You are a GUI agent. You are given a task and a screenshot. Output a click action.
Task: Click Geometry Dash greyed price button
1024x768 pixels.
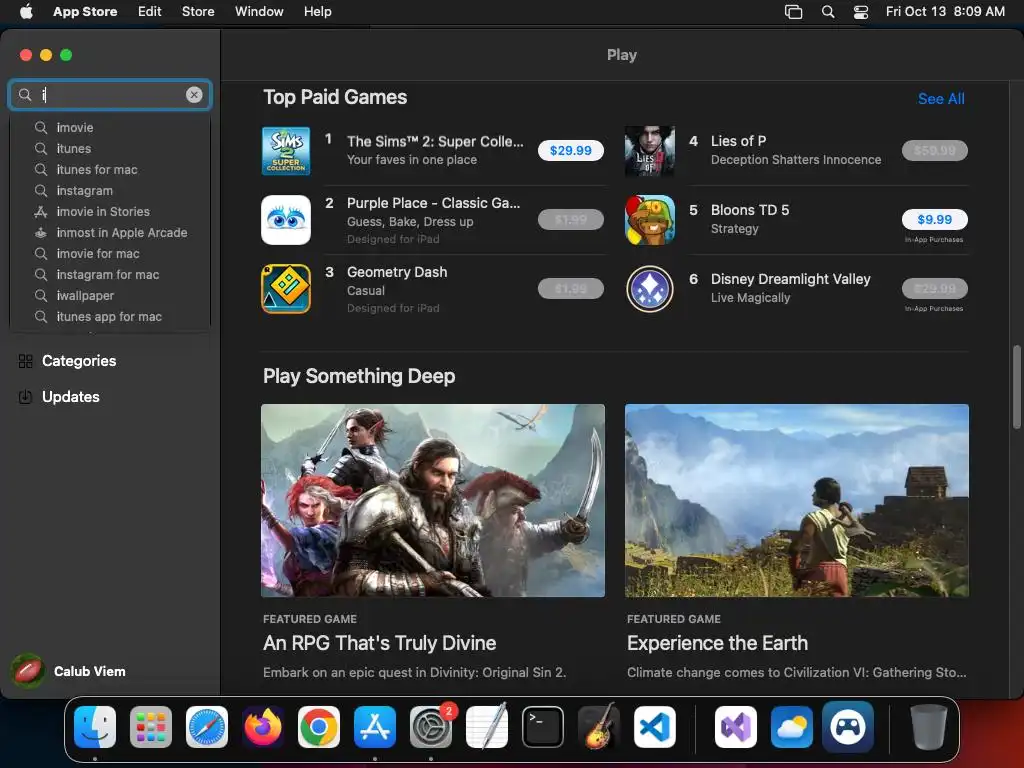pos(571,289)
